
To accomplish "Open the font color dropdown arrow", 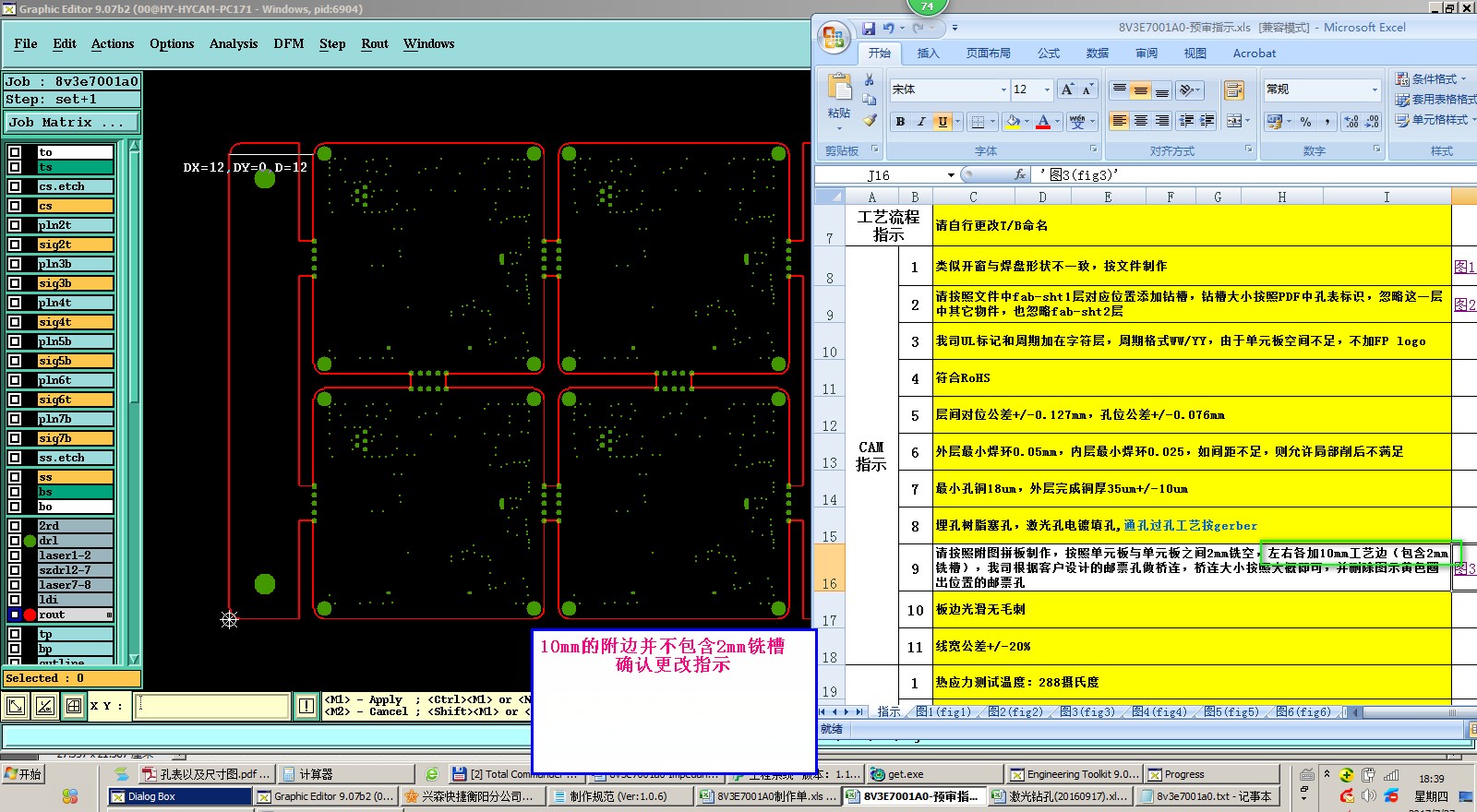I will (1056, 121).
